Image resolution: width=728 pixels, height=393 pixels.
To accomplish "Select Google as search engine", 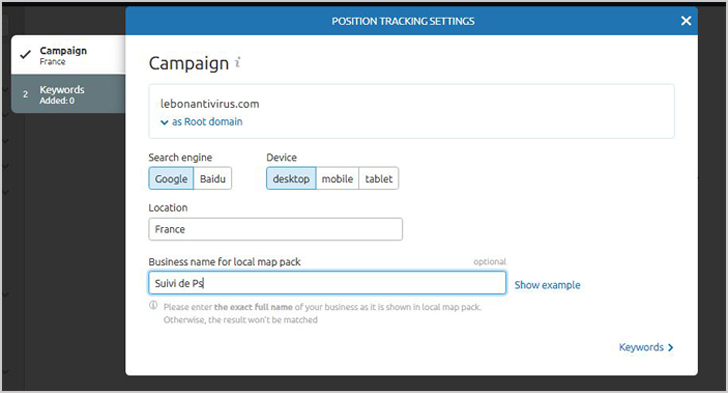I will (x=171, y=178).
